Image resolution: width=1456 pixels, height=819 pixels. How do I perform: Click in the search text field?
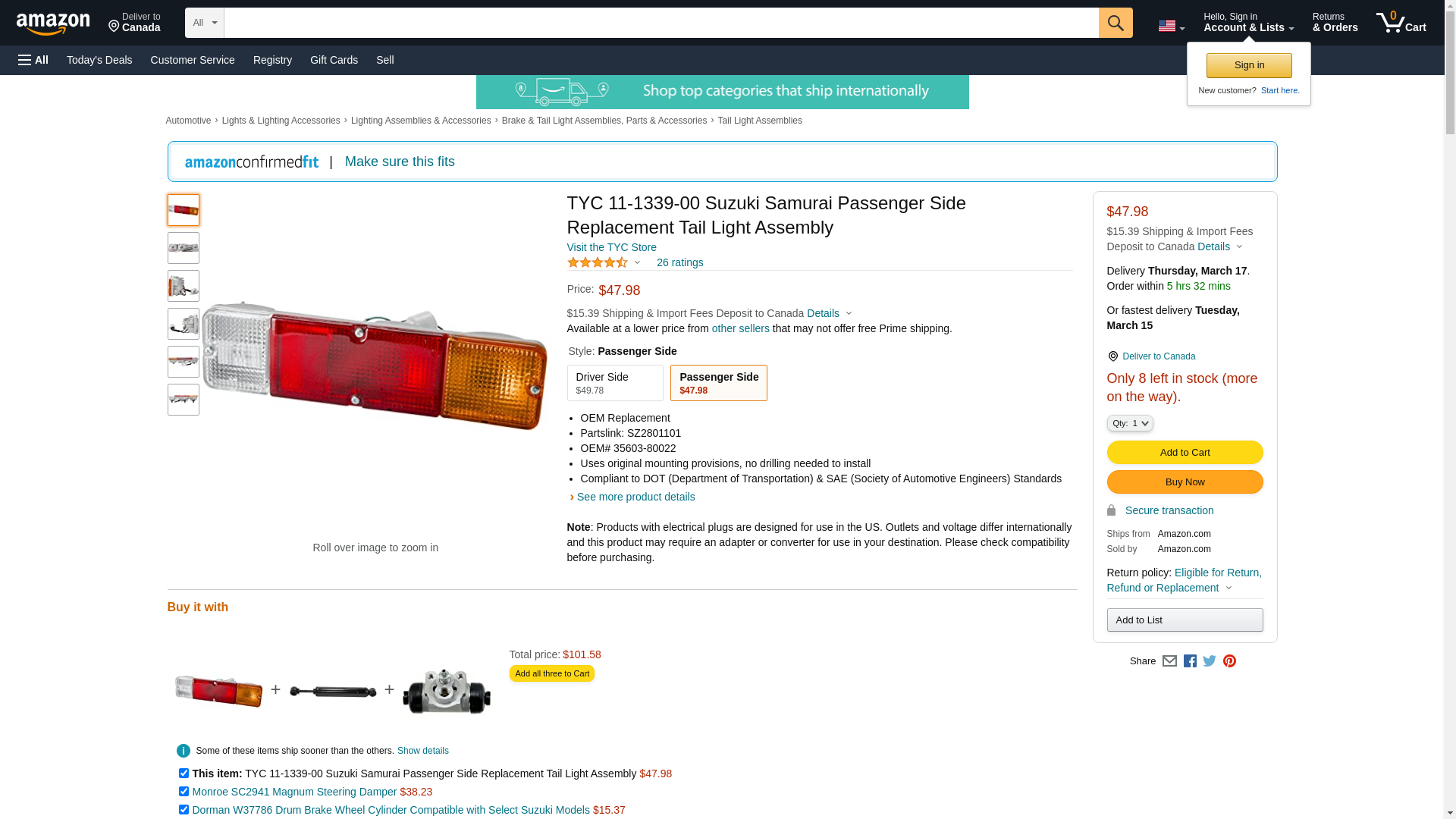tap(661, 23)
